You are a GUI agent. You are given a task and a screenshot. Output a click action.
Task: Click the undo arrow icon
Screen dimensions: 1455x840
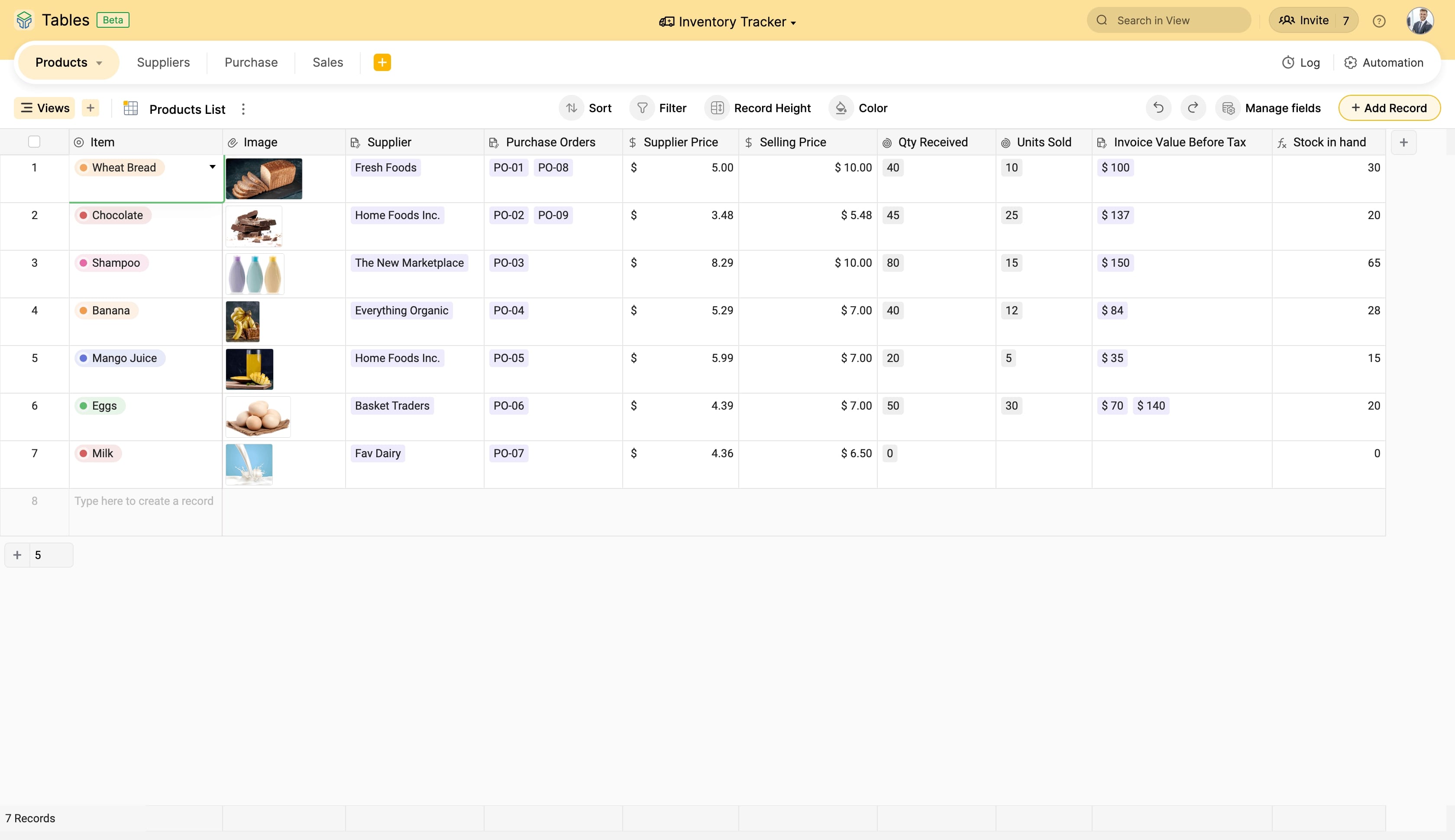tap(1158, 108)
